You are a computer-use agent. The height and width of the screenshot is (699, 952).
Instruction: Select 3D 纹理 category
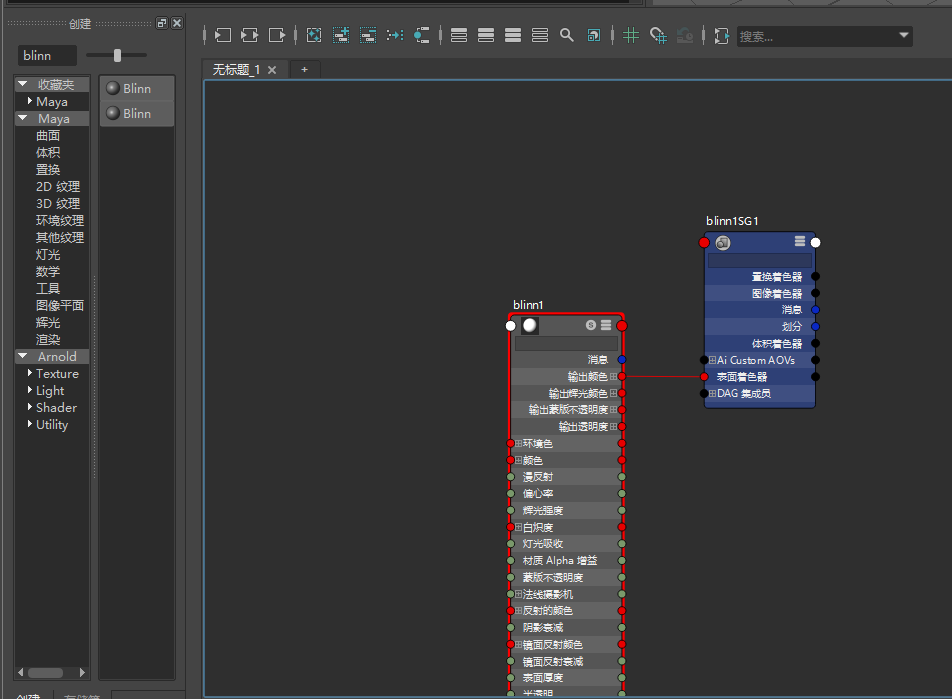[58, 203]
